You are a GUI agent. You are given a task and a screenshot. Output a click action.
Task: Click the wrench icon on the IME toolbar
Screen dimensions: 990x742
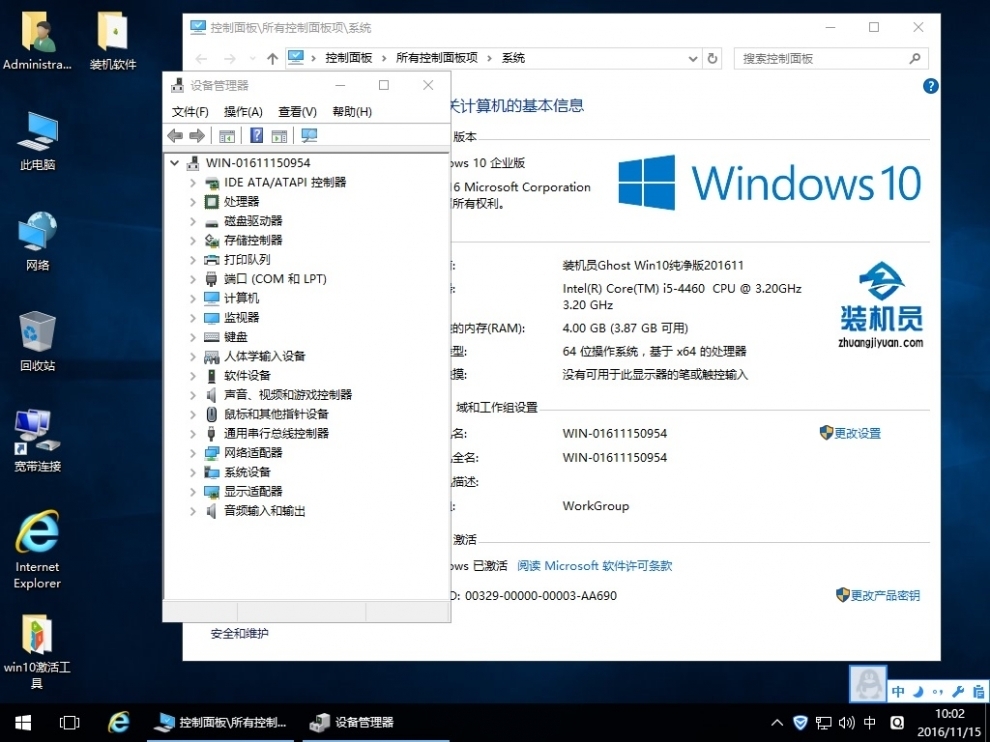click(x=957, y=691)
